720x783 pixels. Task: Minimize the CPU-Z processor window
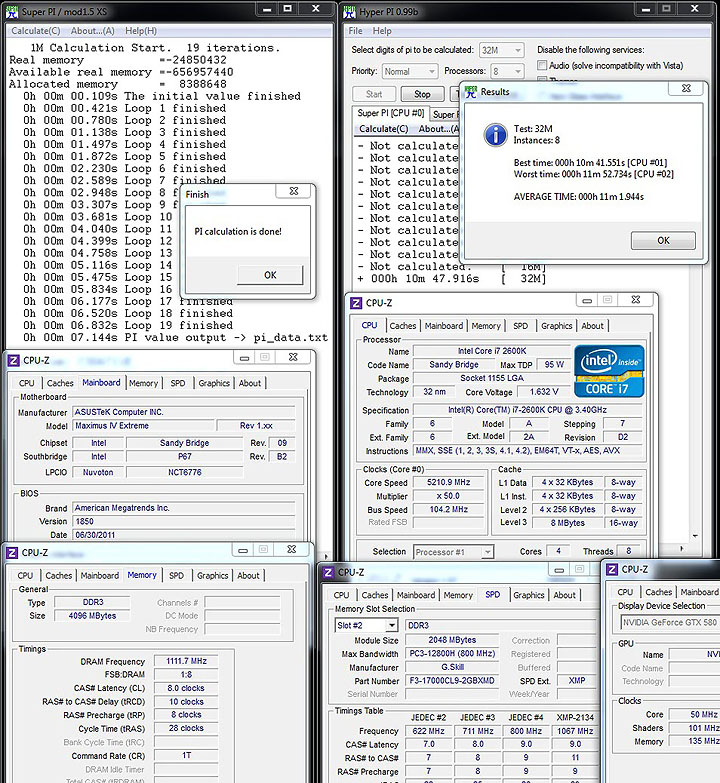click(x=587, y=300)
